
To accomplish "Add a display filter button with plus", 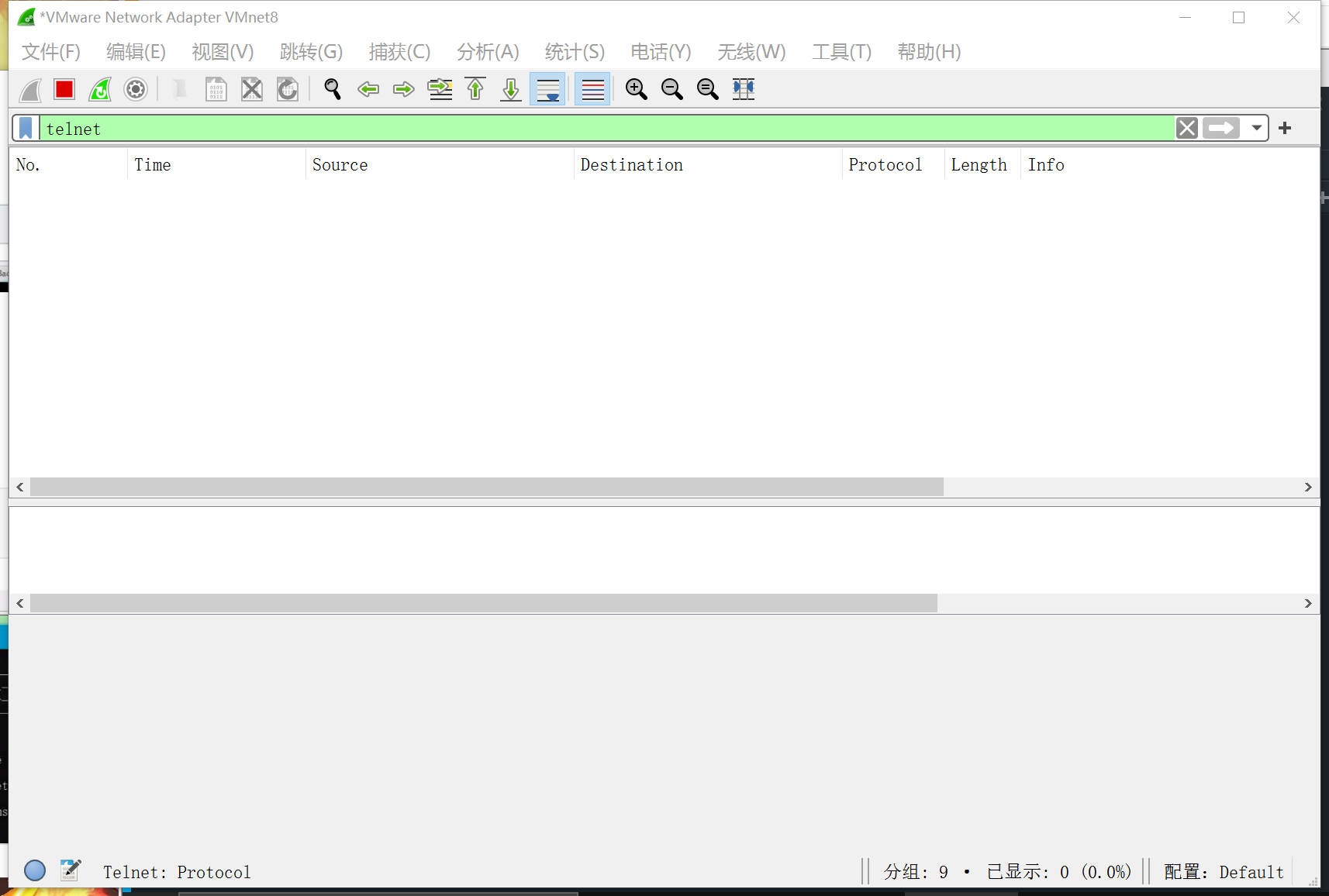I will [x=1285, y=128].
